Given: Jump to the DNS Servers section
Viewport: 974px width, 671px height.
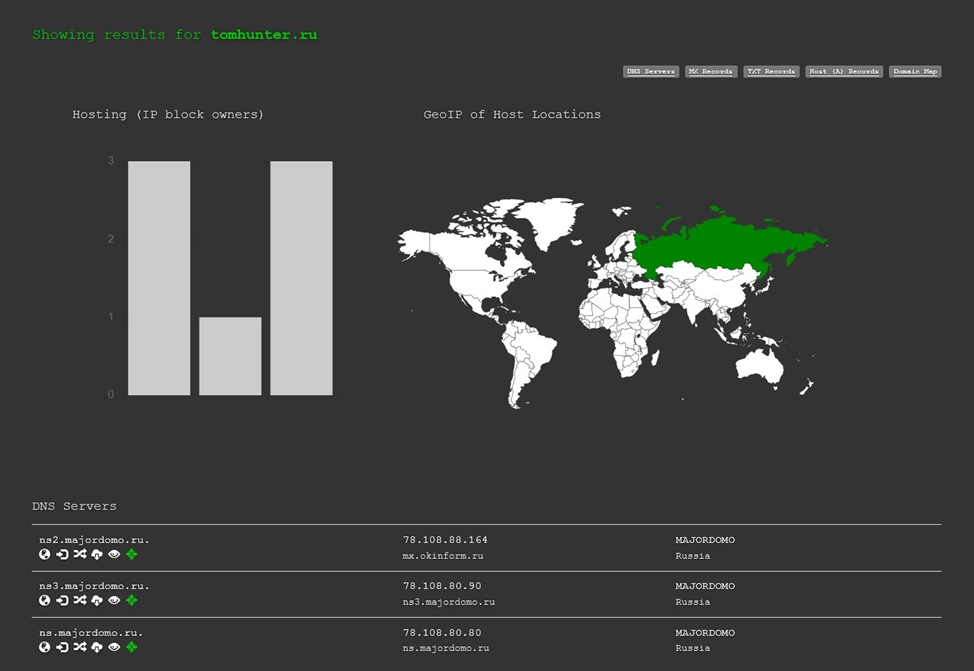Looking at the screenshot, I should [x=651, y=72].
